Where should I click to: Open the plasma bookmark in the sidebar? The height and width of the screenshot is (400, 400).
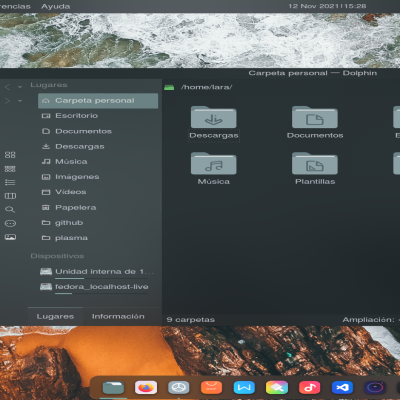(x=98, y=238)
